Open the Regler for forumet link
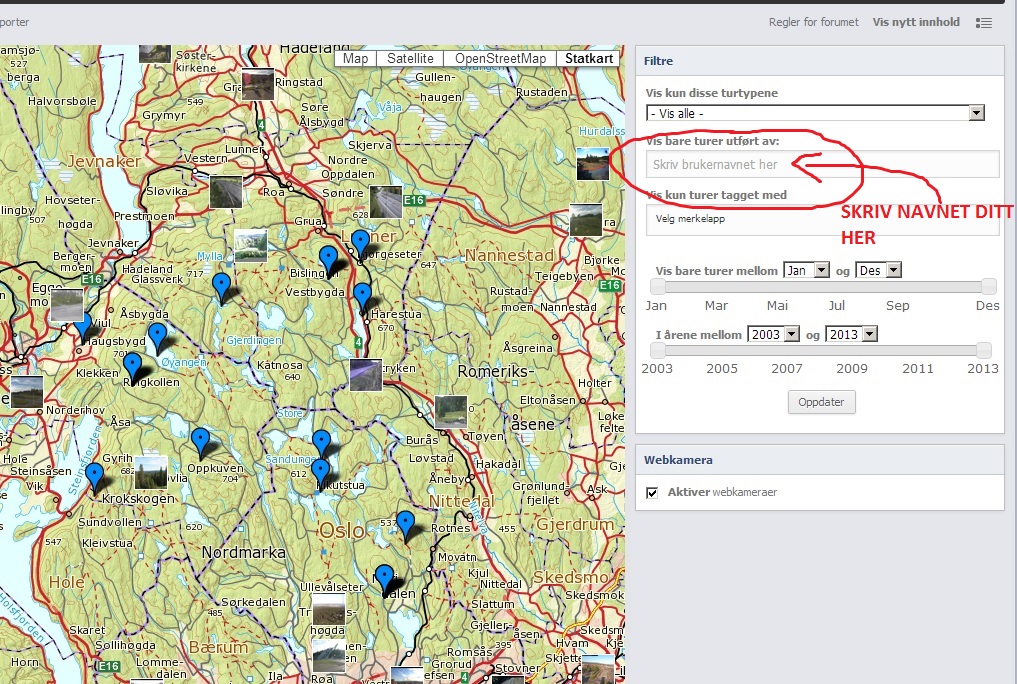 pyautogui.click(x=813, y=22)
